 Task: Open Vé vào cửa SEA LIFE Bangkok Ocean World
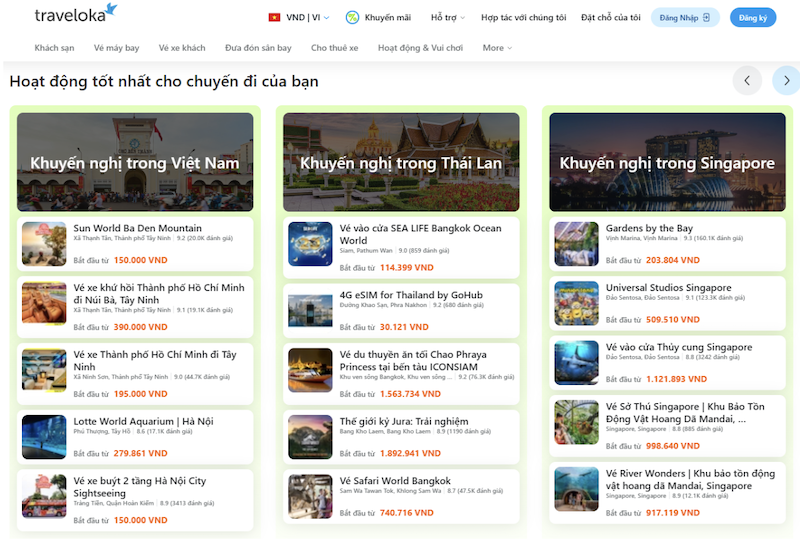(420, 234)
